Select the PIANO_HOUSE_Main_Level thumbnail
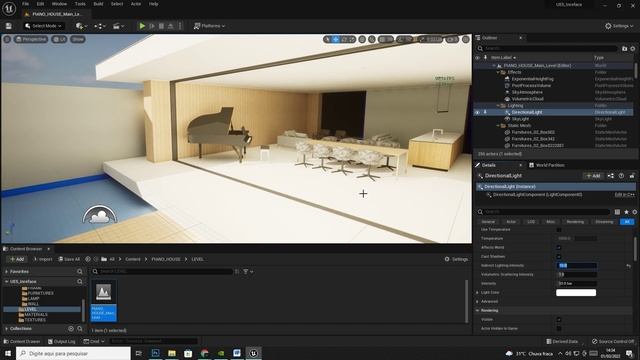The width and height of the screenshot is (640, 360). [104, 300]
